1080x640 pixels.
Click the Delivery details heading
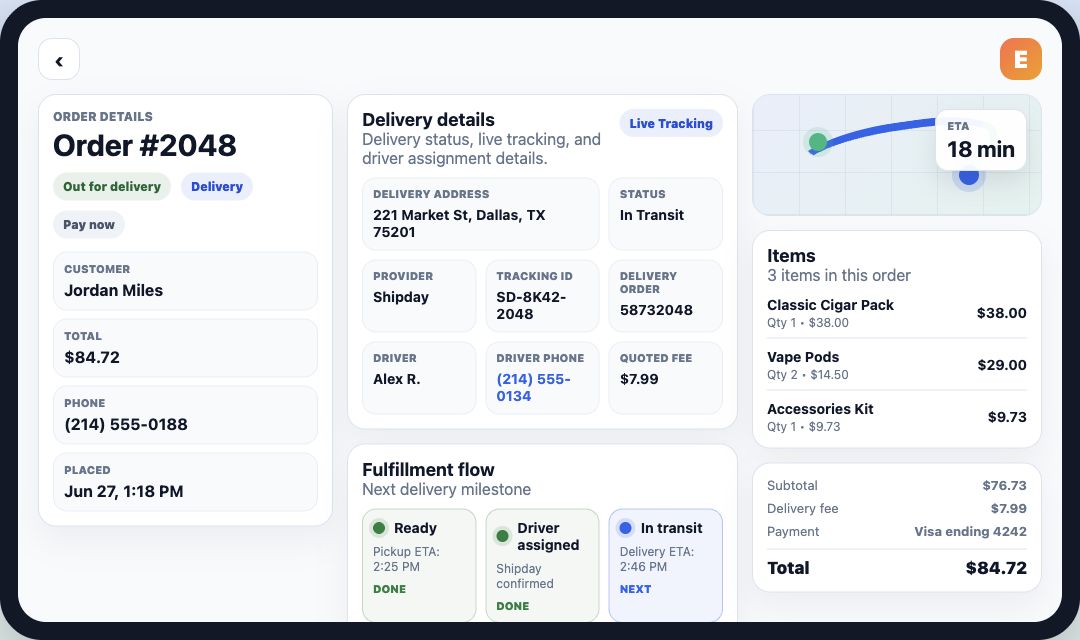click(428, 120)
